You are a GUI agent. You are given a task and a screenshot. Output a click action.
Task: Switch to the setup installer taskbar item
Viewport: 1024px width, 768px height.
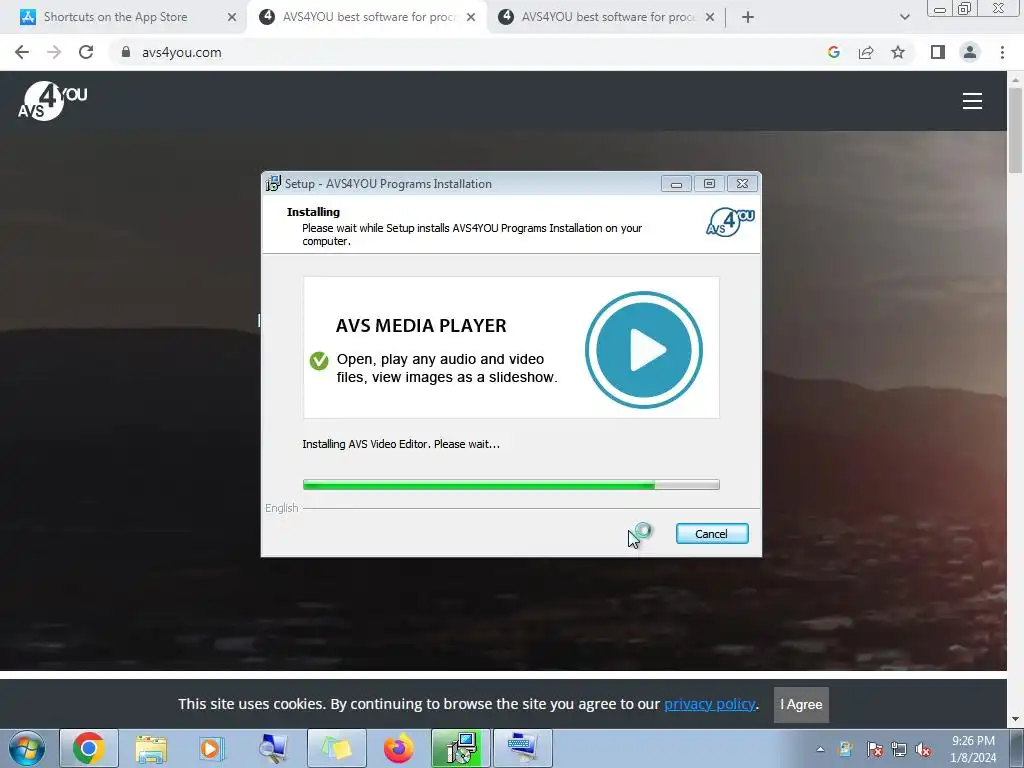pyautogui.click(x=460, y=748)
